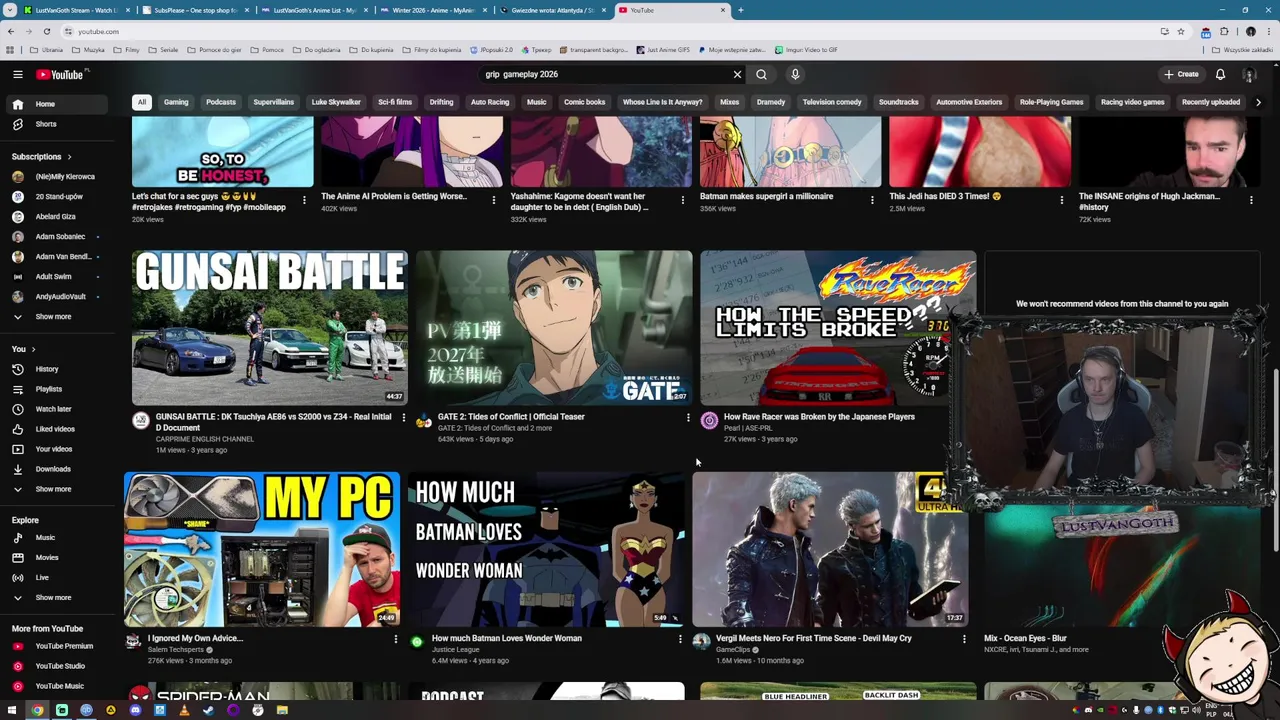Open options menu for GUNSAI BATTLE video

coord(403,417)
